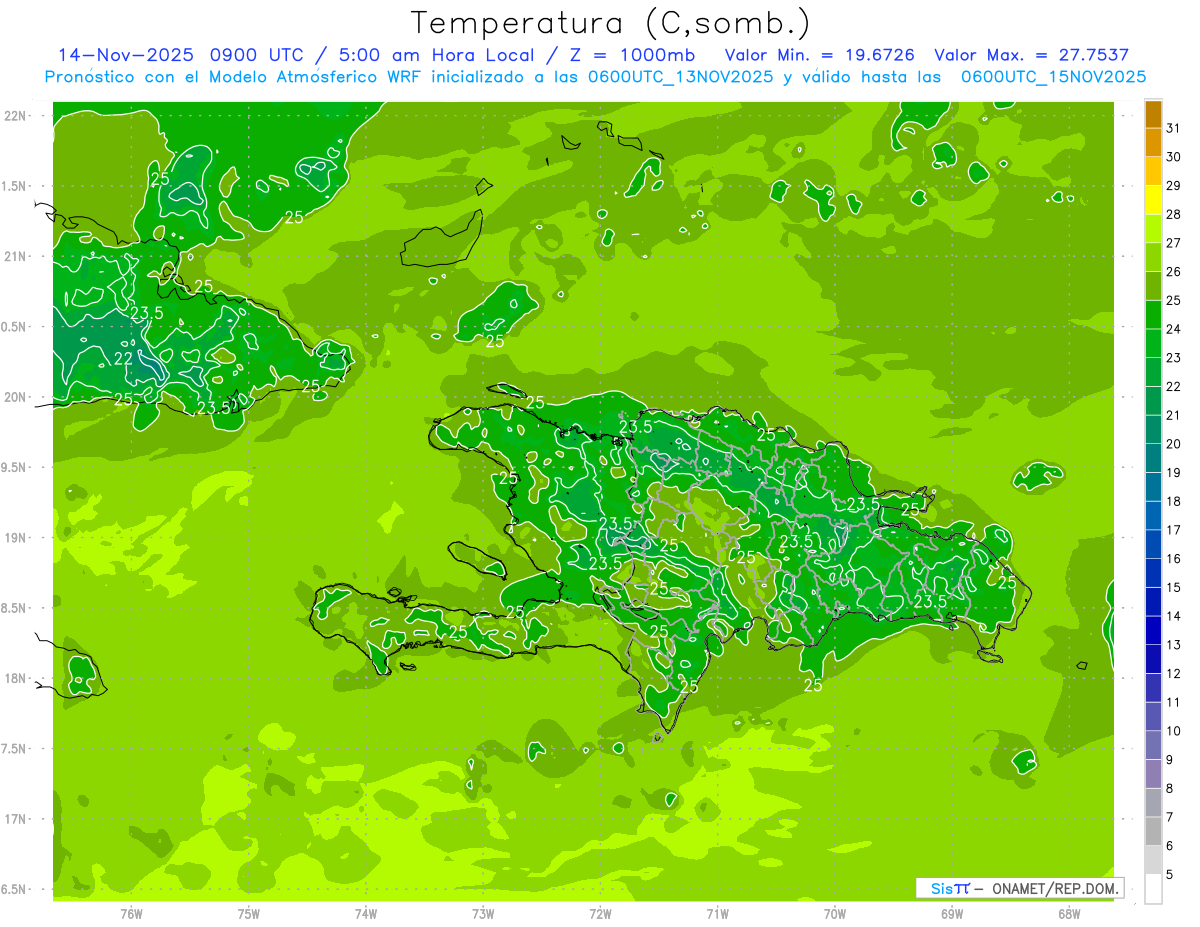Image resolution: width=1200 pixels, height=927 pixels.
Task: Click the "68W" longitude axis label
Action: pos(1069,914)
